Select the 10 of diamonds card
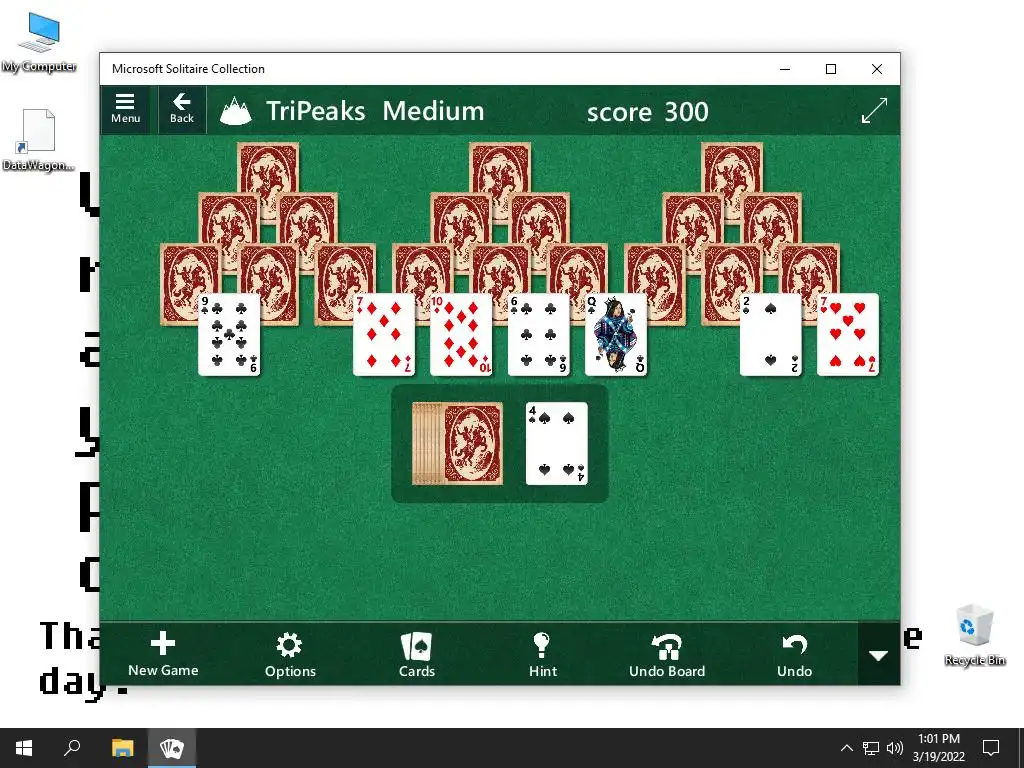 (461, 334)
